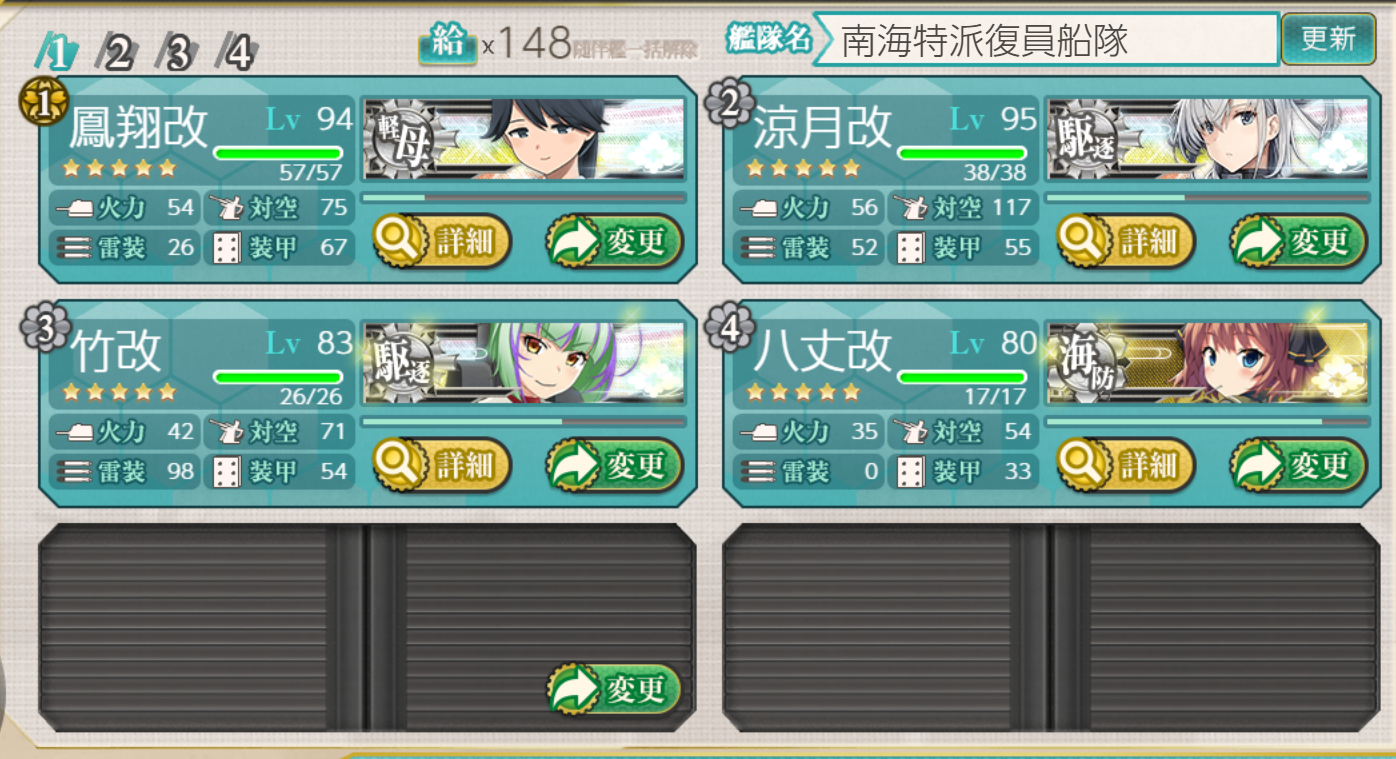
Task: Open 八丈改 詳細 details
Action: click(x=1126, y=465)
